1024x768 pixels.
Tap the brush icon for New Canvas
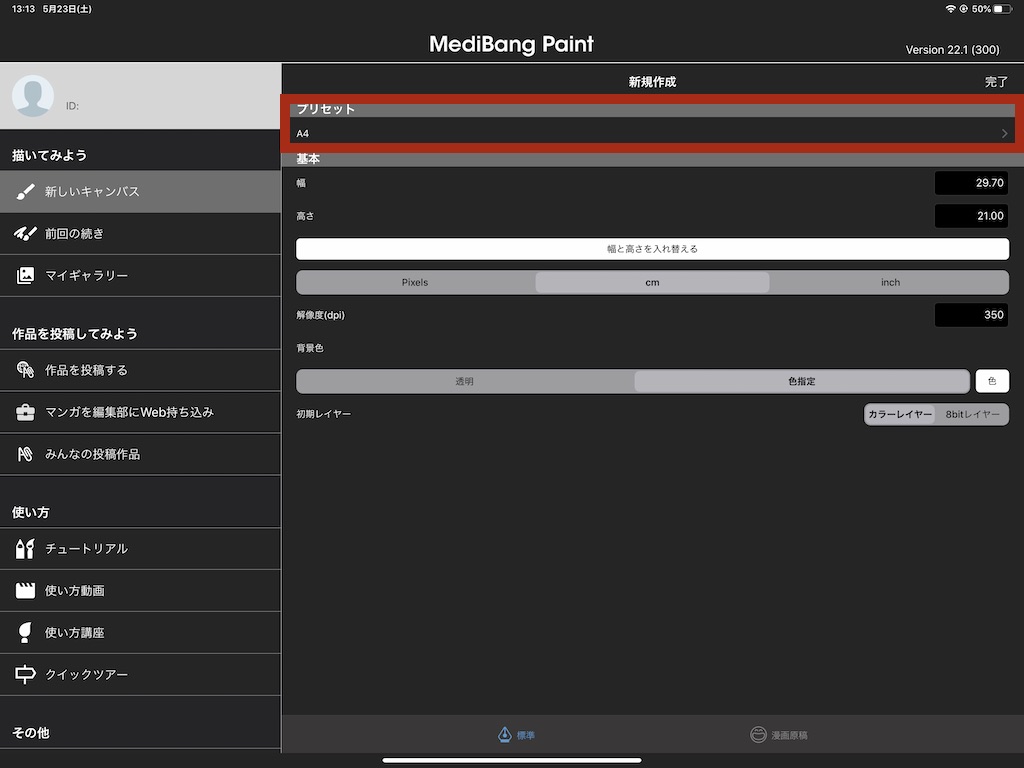coord(26,192)
